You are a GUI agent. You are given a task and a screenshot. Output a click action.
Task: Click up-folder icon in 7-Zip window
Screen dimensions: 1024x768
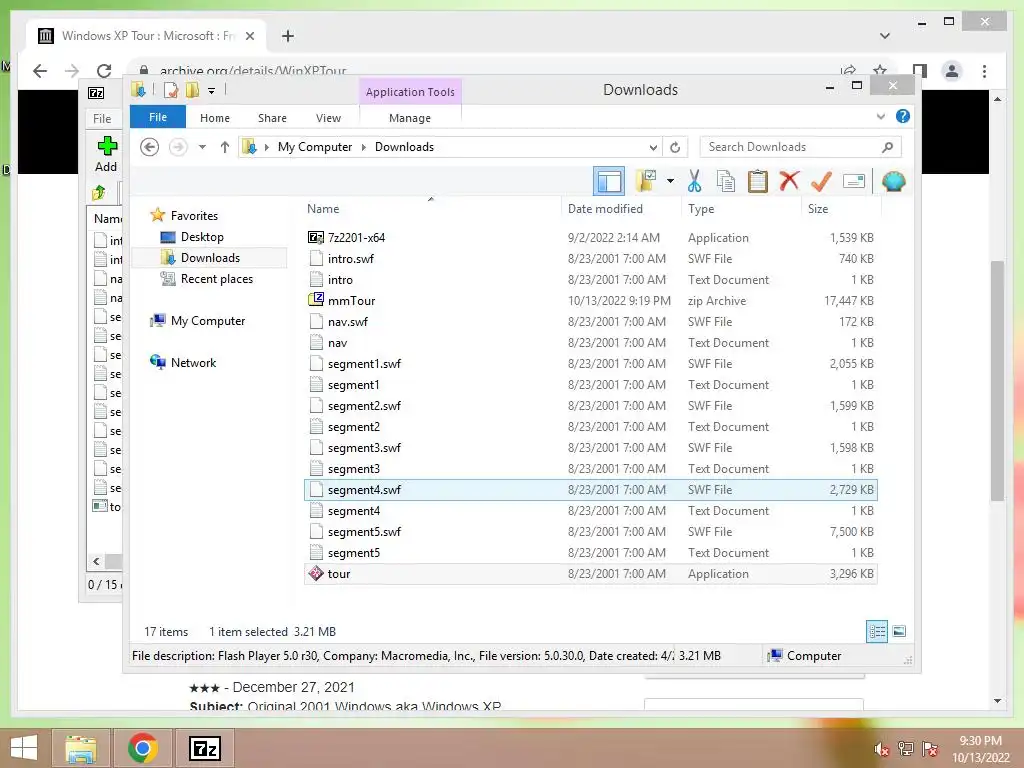99,193
